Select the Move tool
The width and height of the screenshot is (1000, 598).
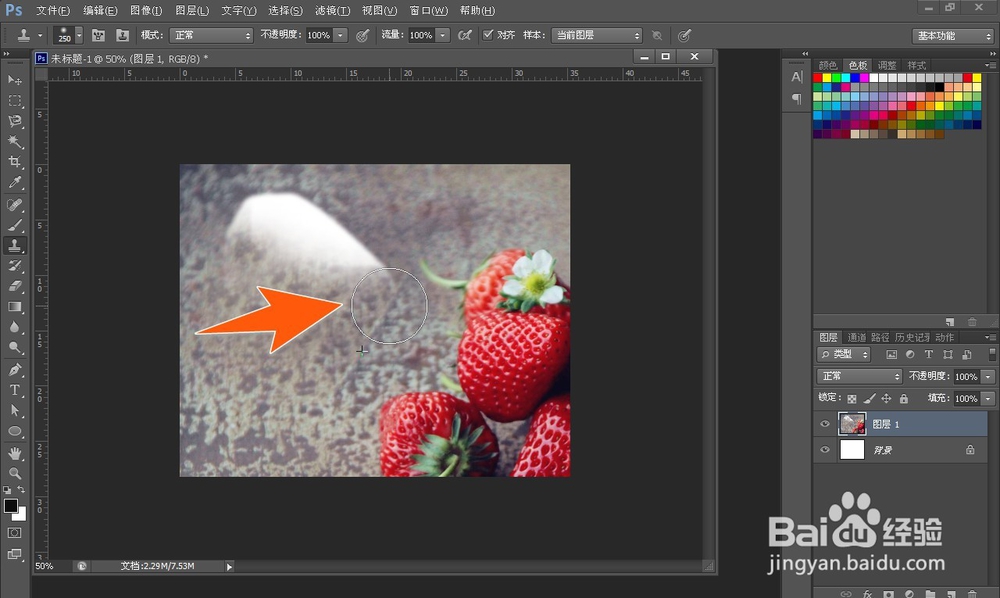click(x=14, y=80)
